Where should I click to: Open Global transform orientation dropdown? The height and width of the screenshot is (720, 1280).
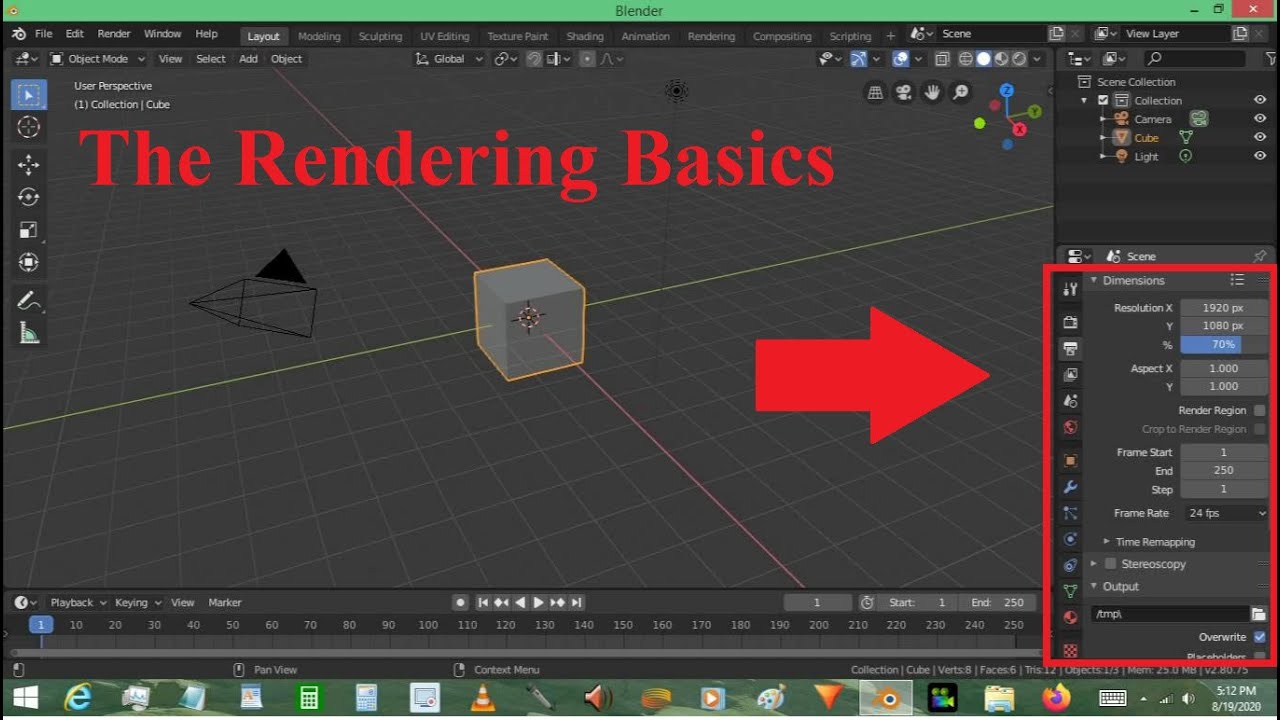pyautogui.click(x=450, y=59)
